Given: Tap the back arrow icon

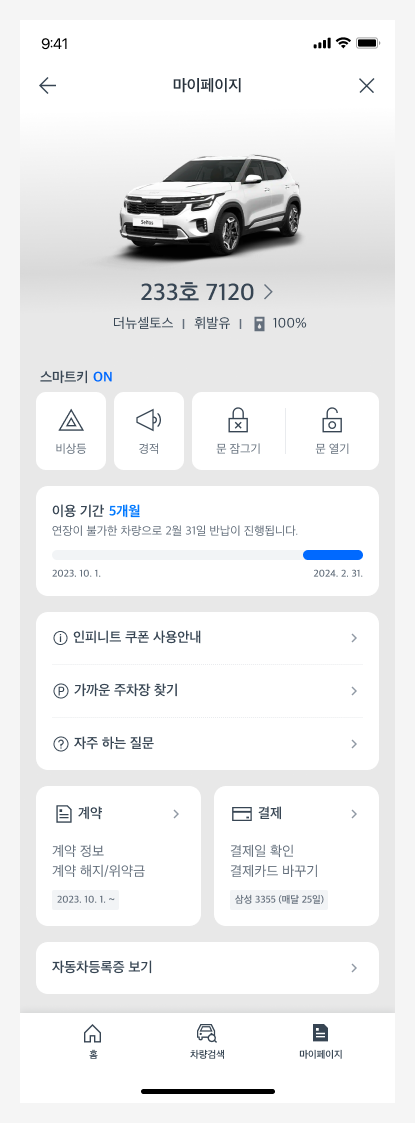Looking at the screenshot, I should 47,86.
